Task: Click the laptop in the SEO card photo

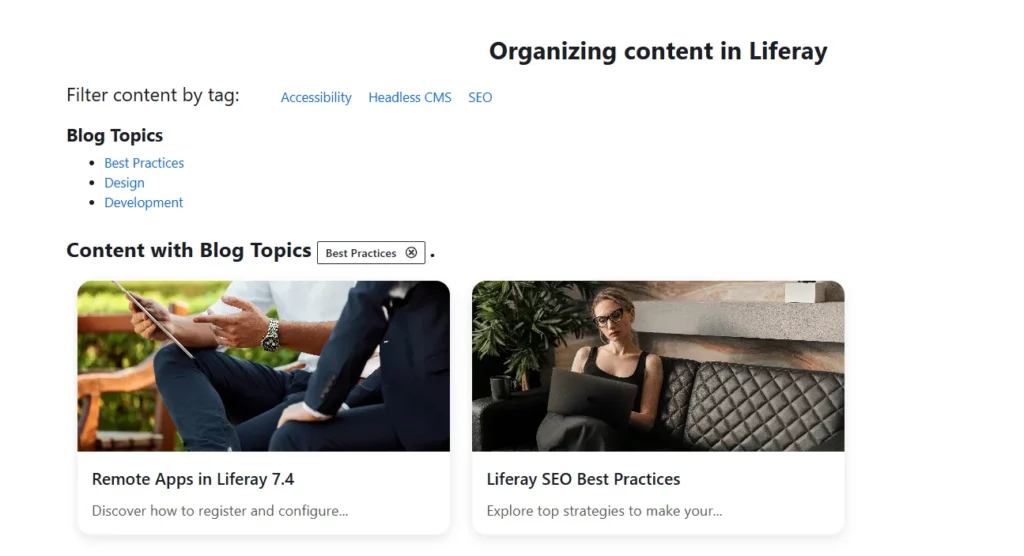Action: tap(590, 390)
